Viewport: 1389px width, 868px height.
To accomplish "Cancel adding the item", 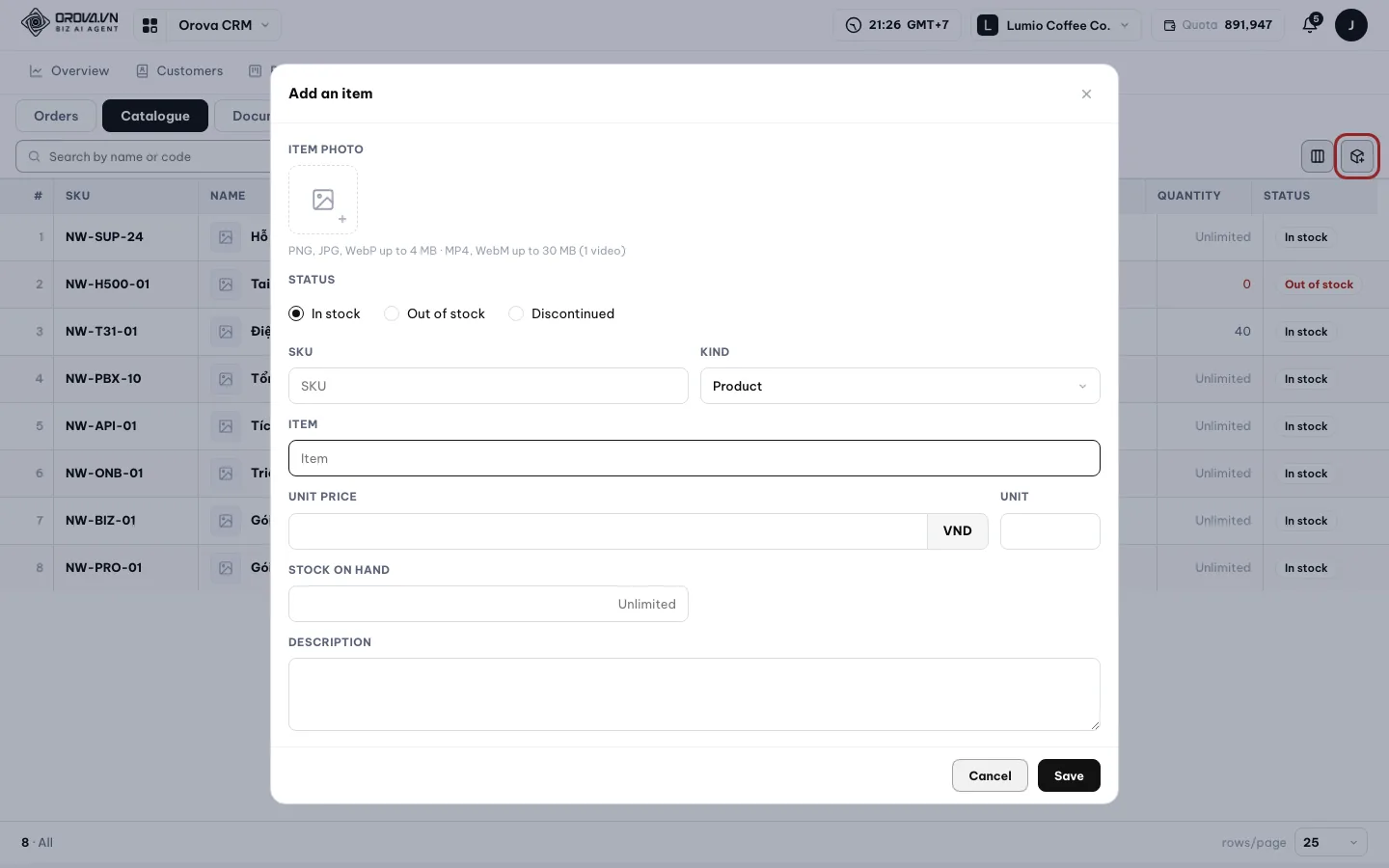I will [x=990, y=775].
